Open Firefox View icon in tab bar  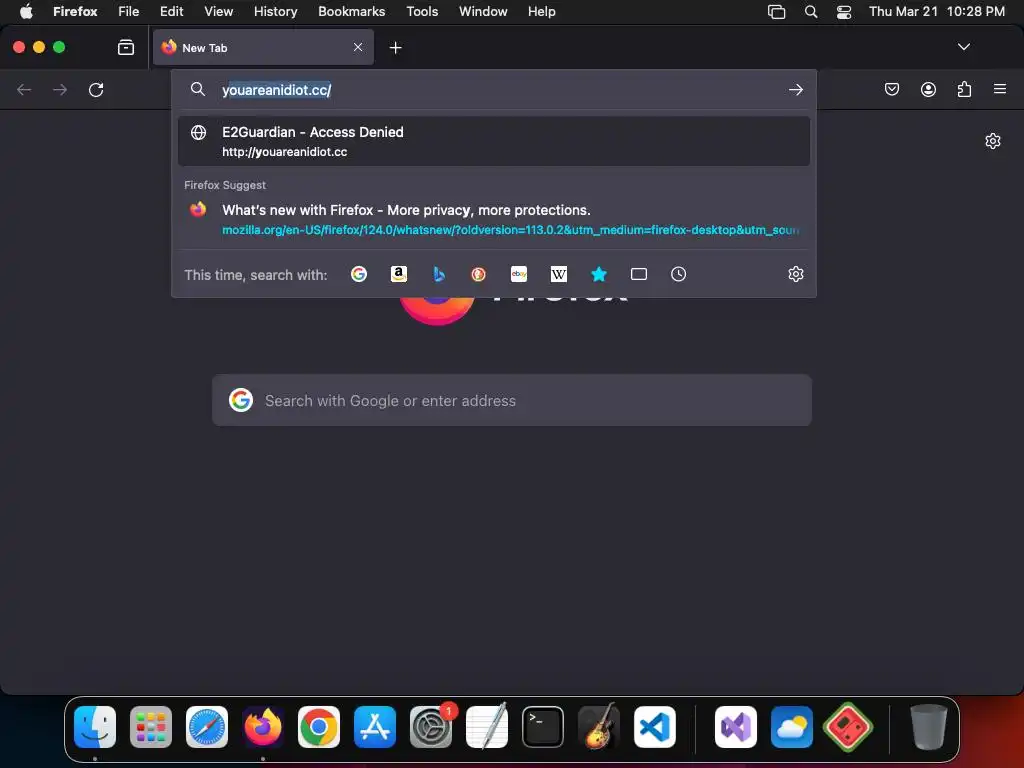click(x=126, y=47)
